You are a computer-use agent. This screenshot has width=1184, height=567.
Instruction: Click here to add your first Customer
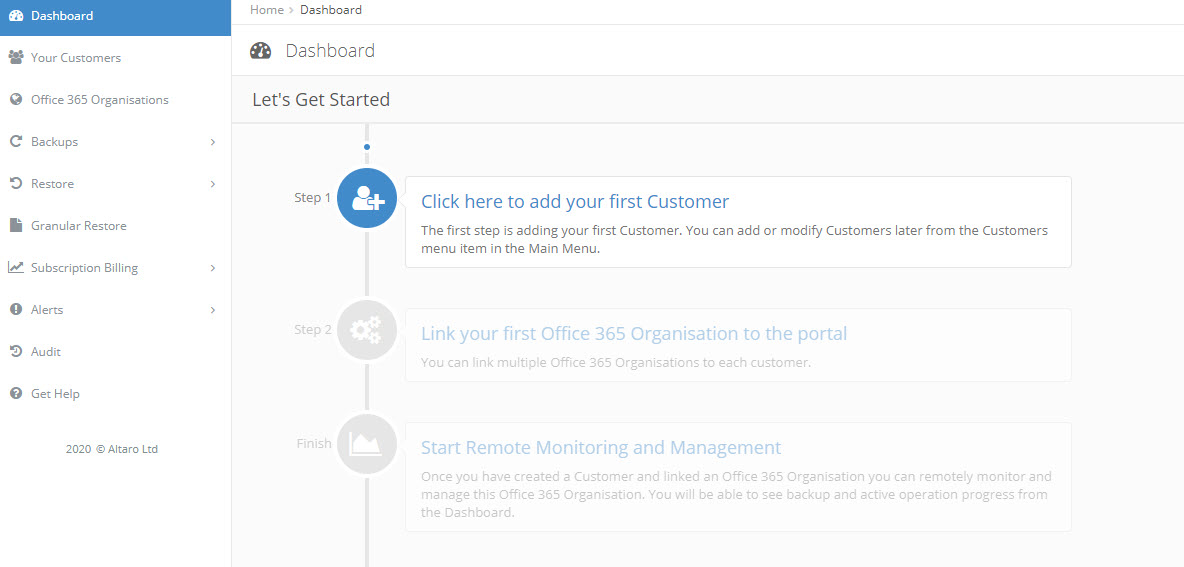[x=575, y=202]
